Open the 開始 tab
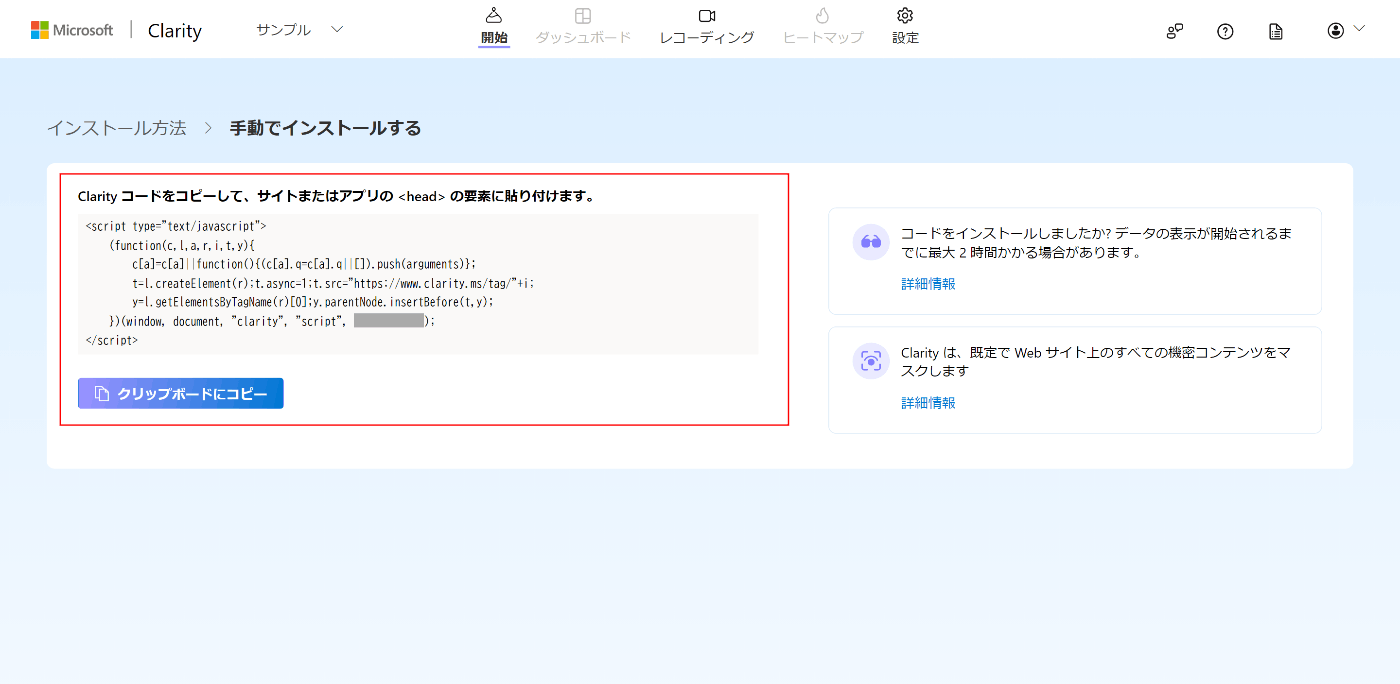1400x684 pixels. click(494, 28)
